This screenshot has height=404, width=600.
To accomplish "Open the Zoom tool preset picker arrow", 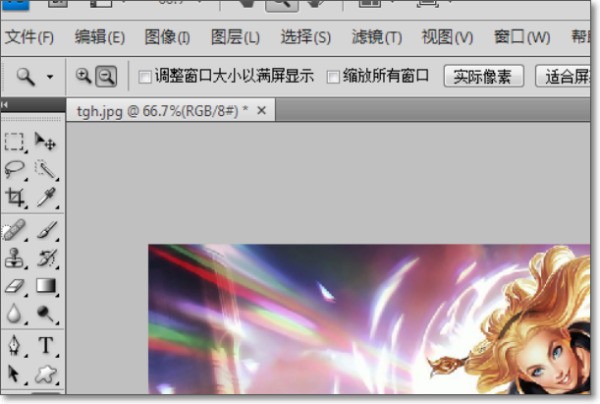I will (x=50, y=77).
